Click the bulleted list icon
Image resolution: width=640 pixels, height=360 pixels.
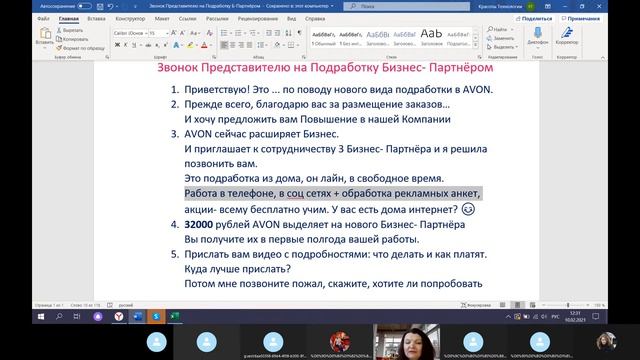(225, 33)
